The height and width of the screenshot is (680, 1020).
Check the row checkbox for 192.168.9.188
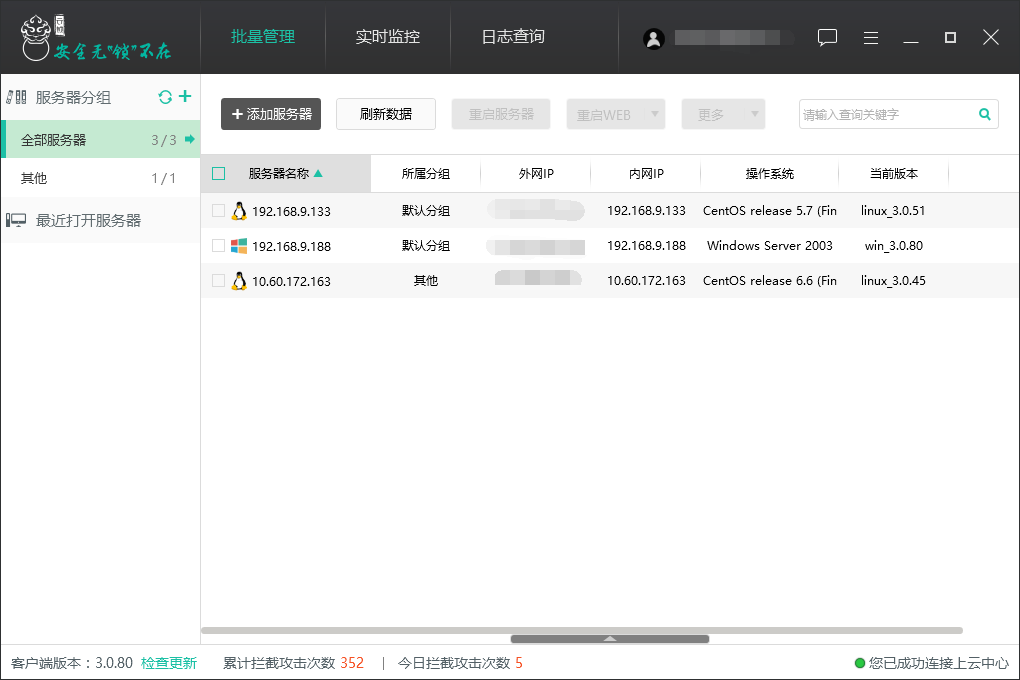(x=217, y=246)
